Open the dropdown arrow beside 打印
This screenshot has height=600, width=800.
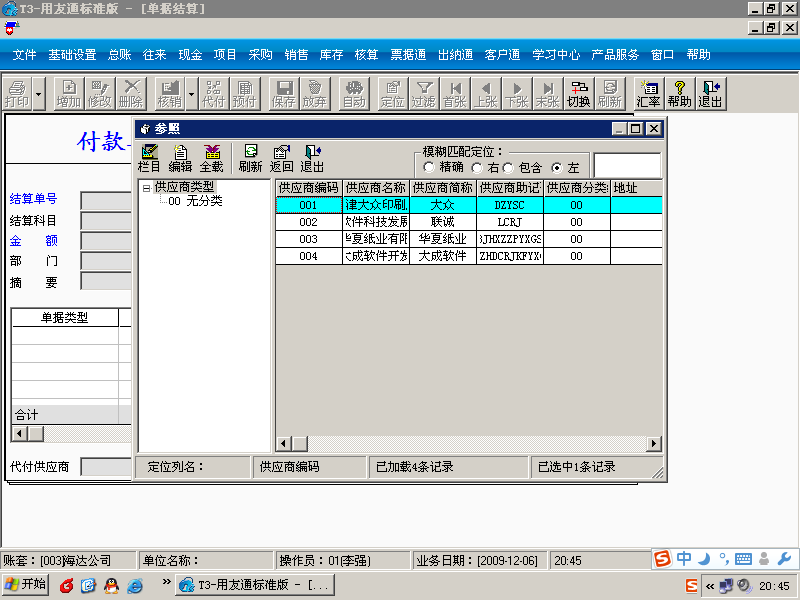pos(39,94)
